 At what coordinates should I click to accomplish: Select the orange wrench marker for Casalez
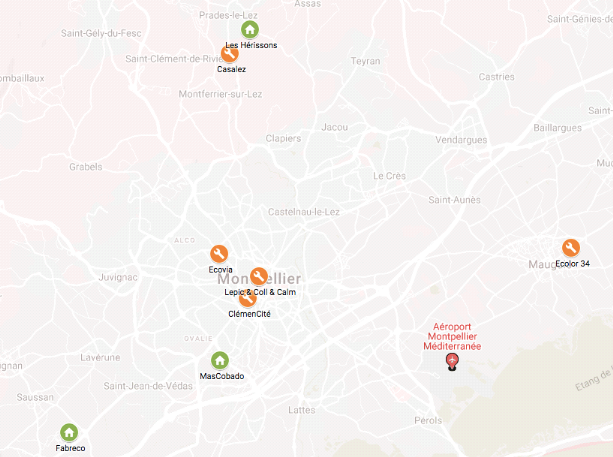pos(230,54)
